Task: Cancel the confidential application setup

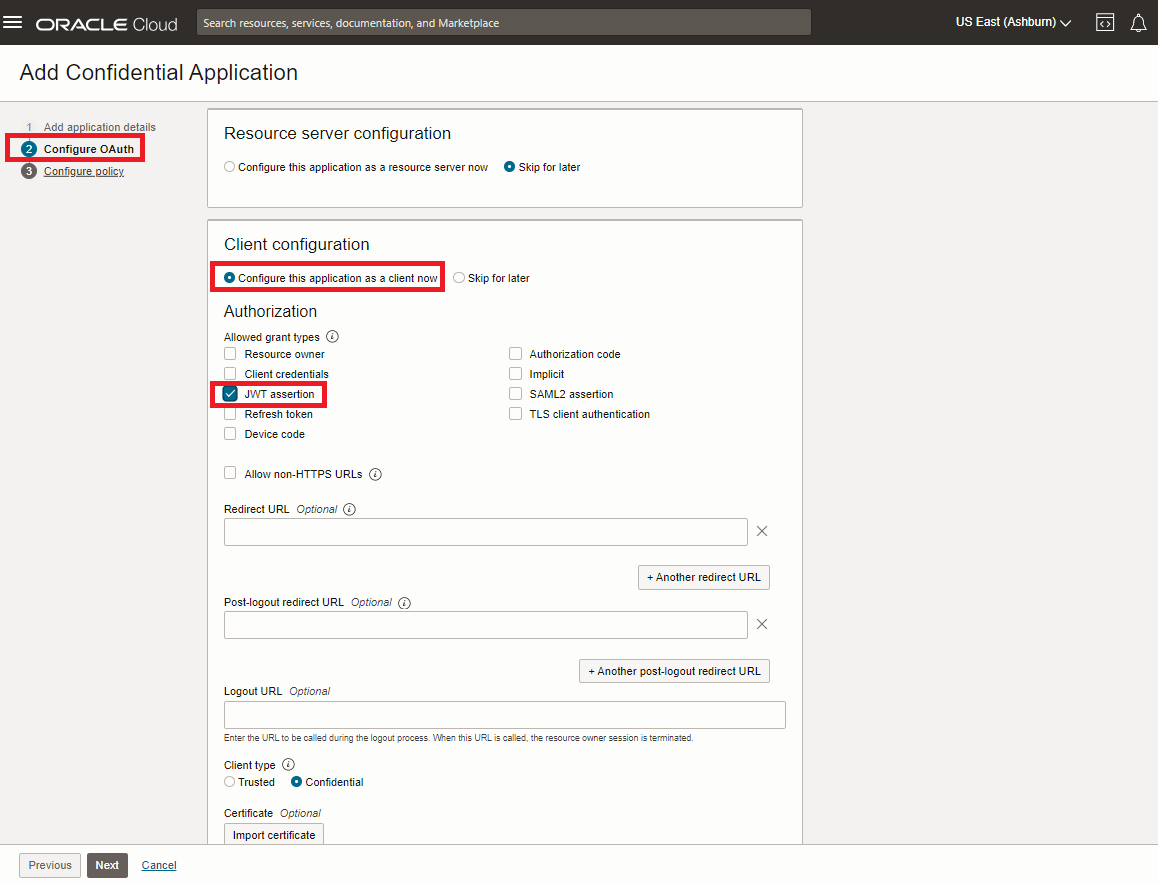Action: [x=158, y=865]
